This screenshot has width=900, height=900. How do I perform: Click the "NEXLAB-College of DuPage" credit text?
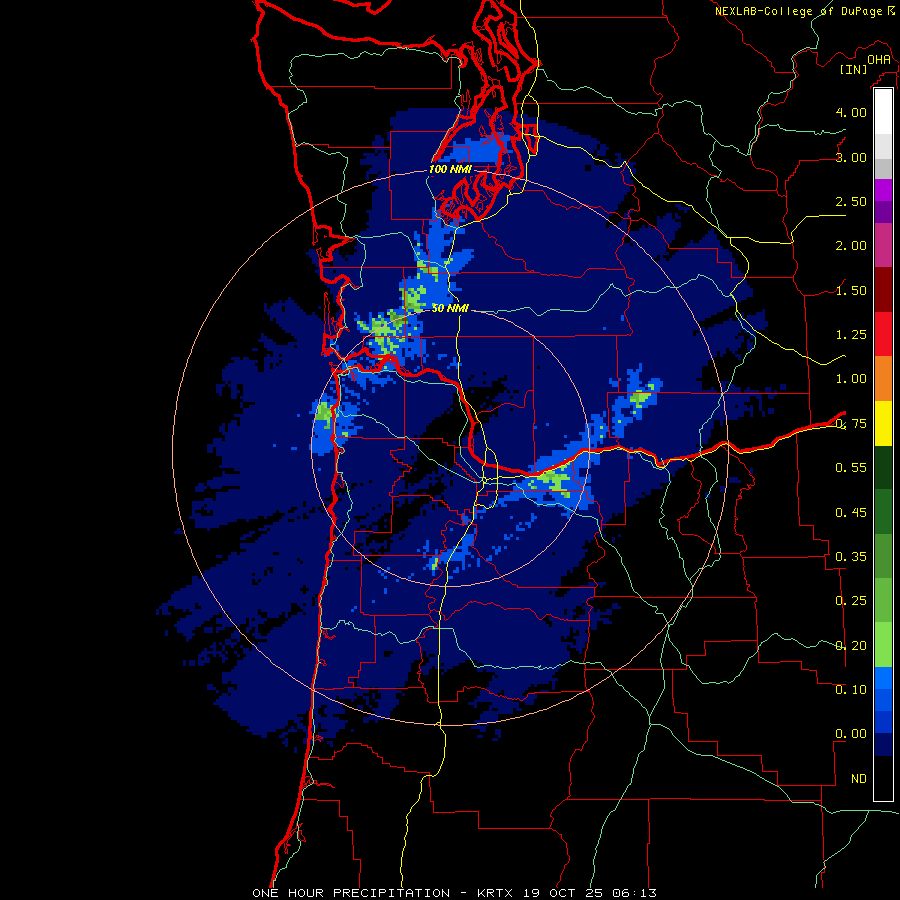[x=798, y=11]
